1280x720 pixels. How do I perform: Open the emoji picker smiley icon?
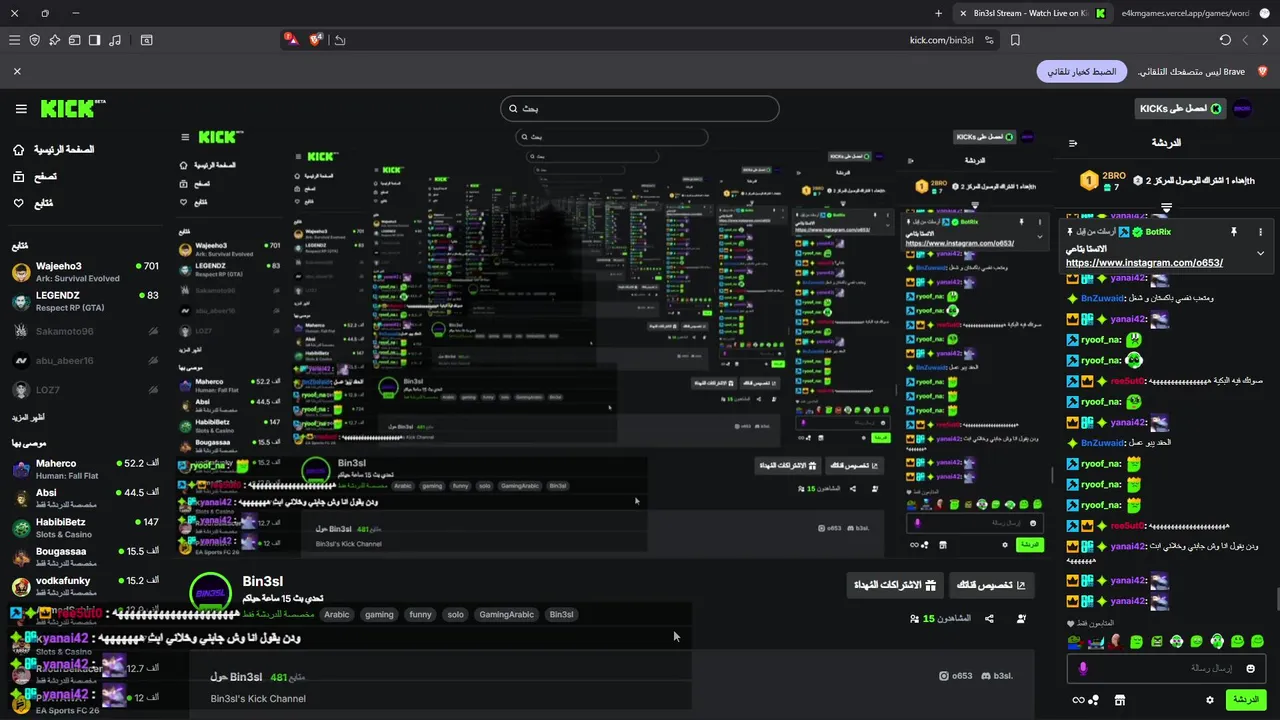[1250, 668]
